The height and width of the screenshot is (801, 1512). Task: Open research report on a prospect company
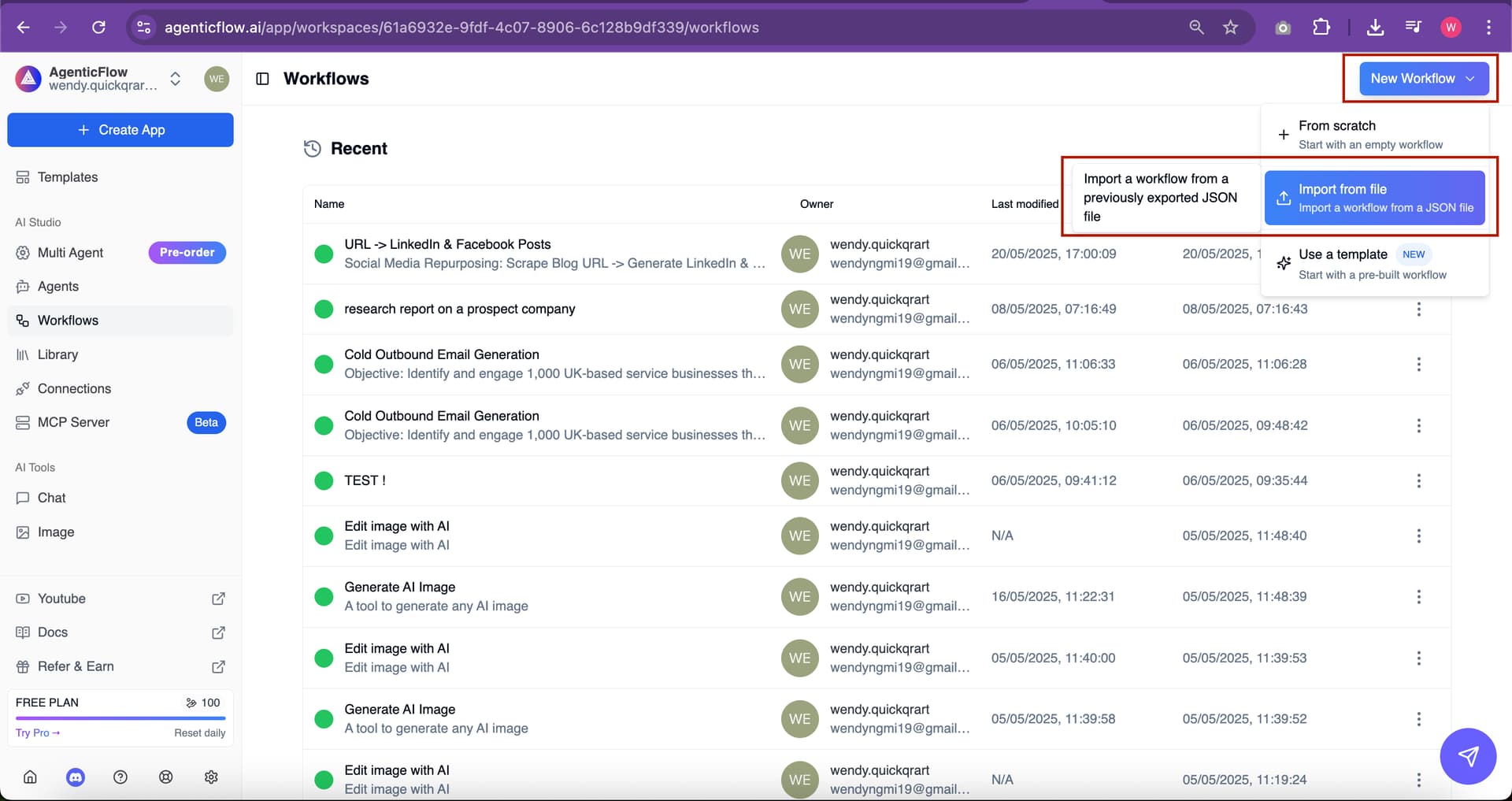pos(460,310)
